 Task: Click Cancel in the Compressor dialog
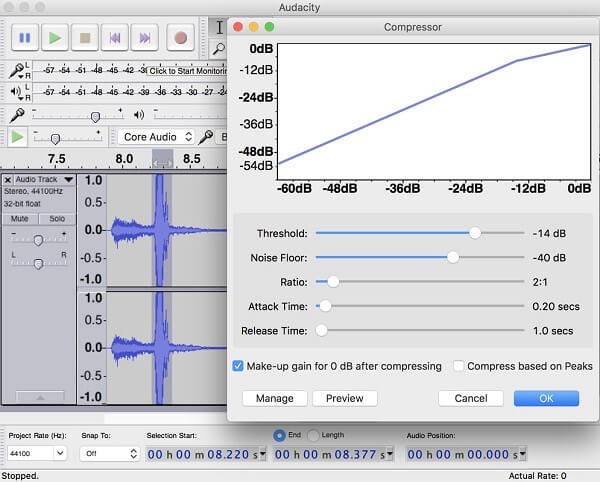[x=471, y=398]
